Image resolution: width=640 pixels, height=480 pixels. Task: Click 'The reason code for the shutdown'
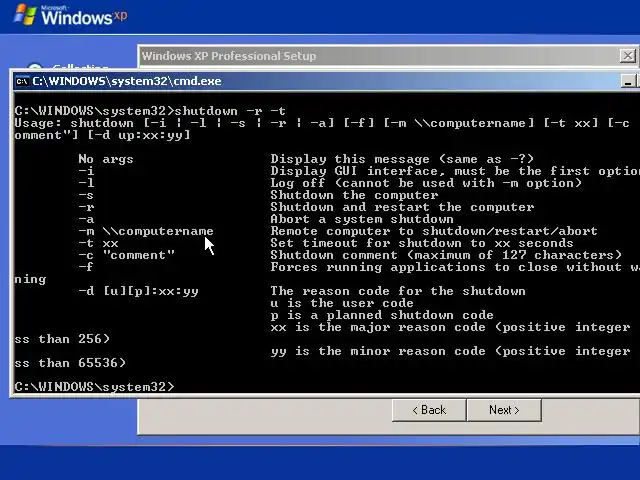coord(398,291)
